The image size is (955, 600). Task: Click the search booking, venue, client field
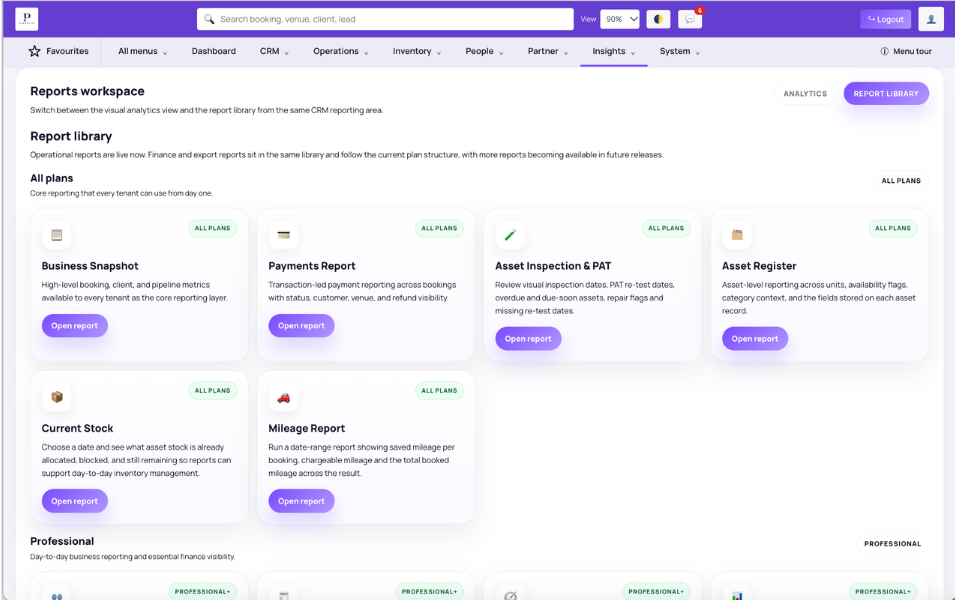coord(385,19)
